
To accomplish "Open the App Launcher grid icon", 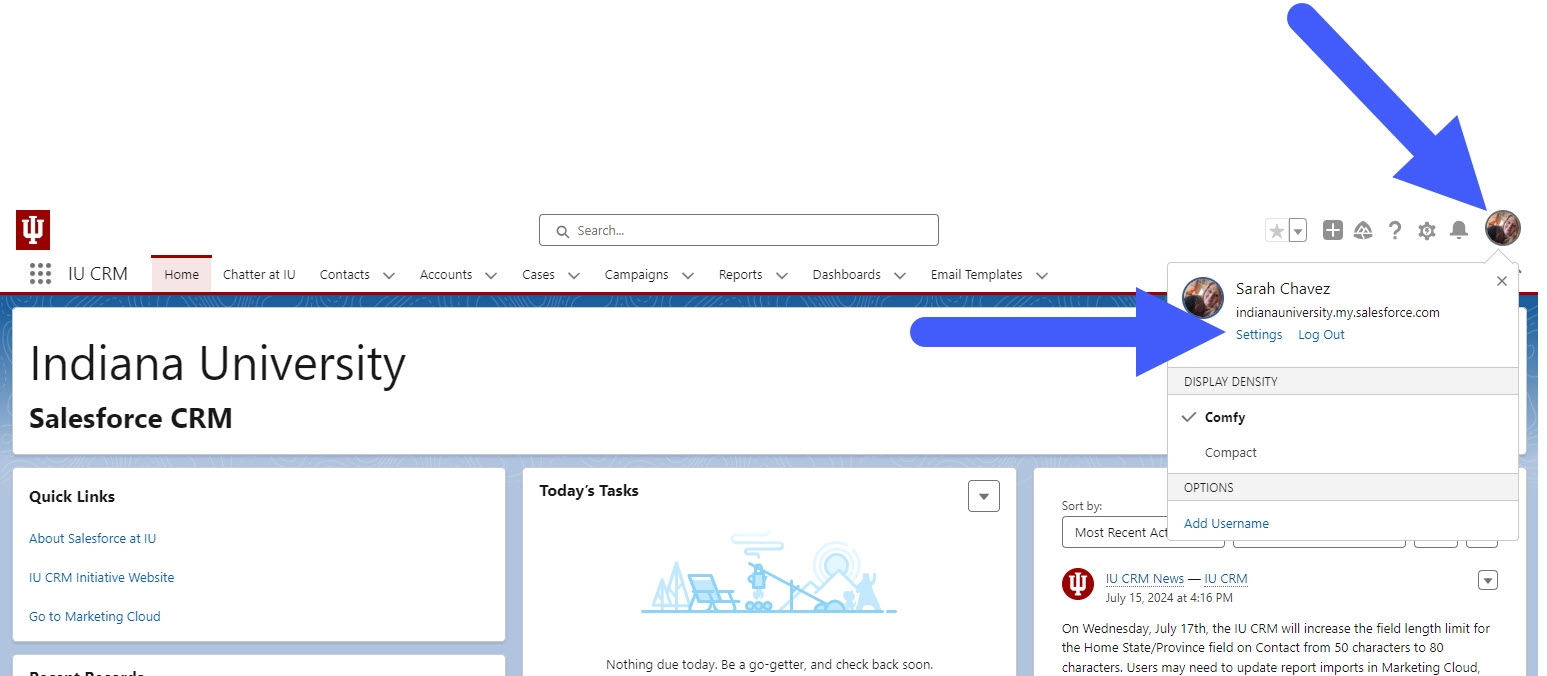I will [40, 274].
